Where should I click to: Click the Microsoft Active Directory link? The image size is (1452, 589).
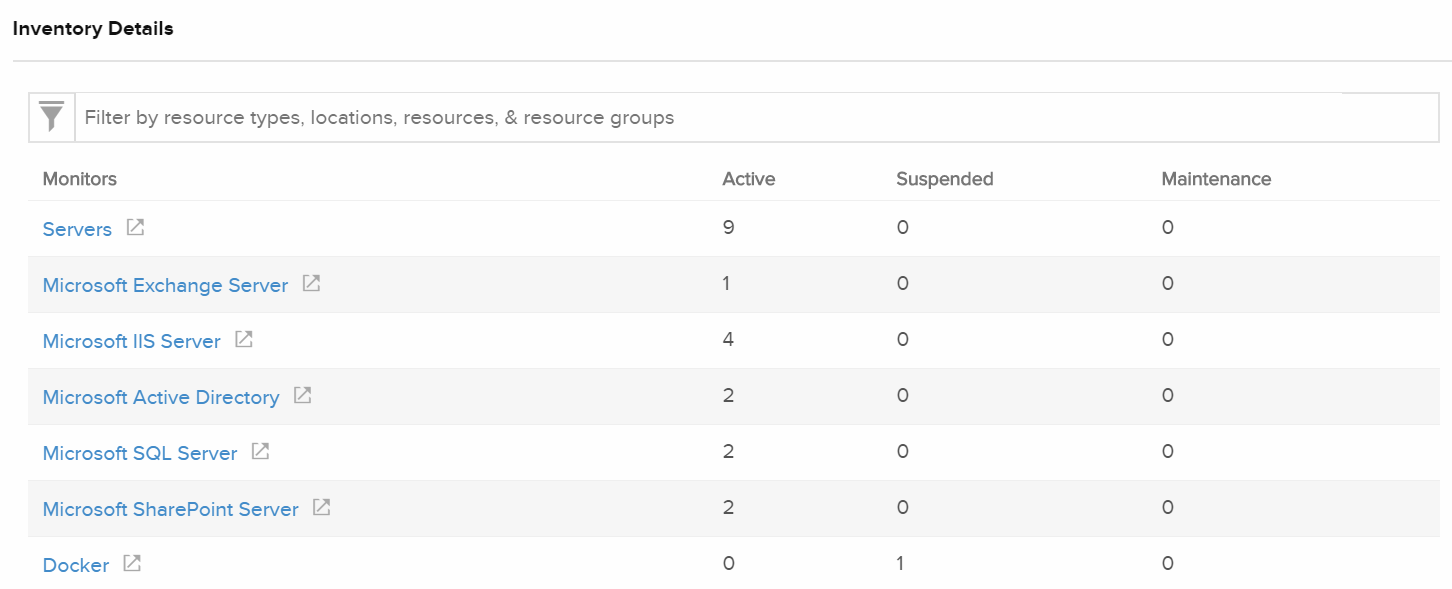point(161,397)
